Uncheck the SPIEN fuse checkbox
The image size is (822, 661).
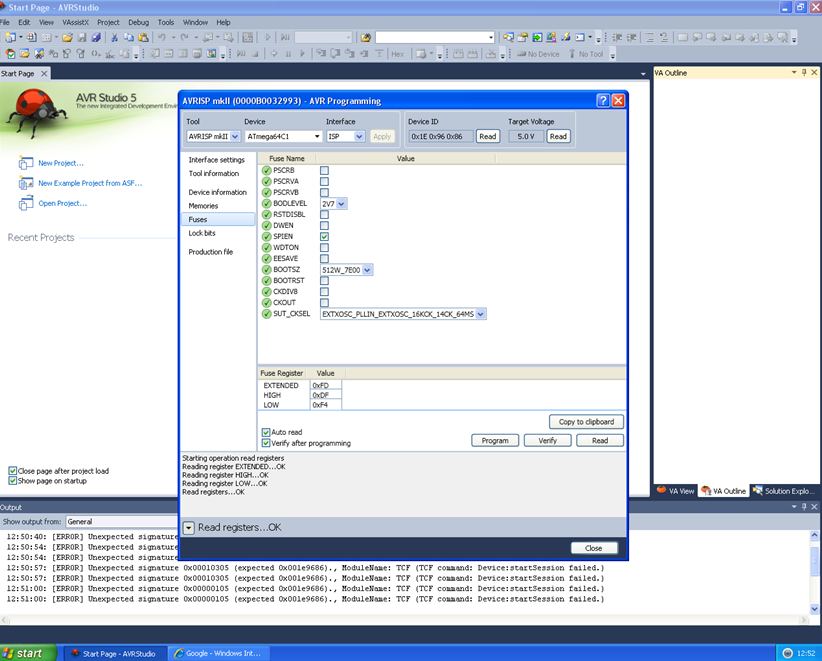325,236
